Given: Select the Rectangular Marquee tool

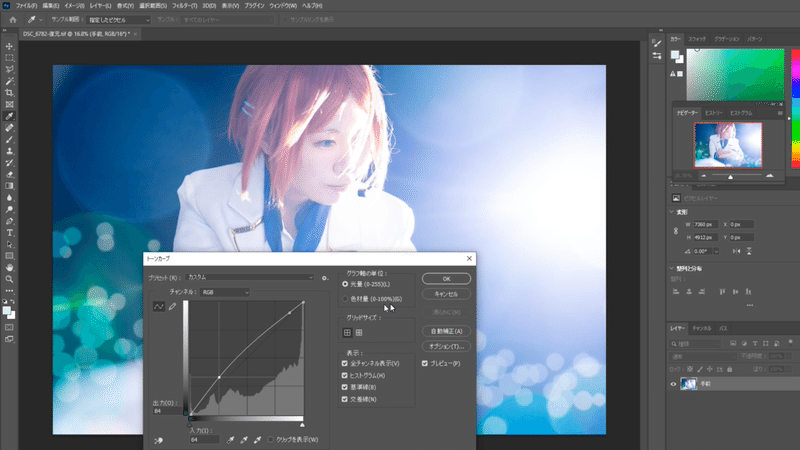Looking at the screenshot, I should (9, 58).
